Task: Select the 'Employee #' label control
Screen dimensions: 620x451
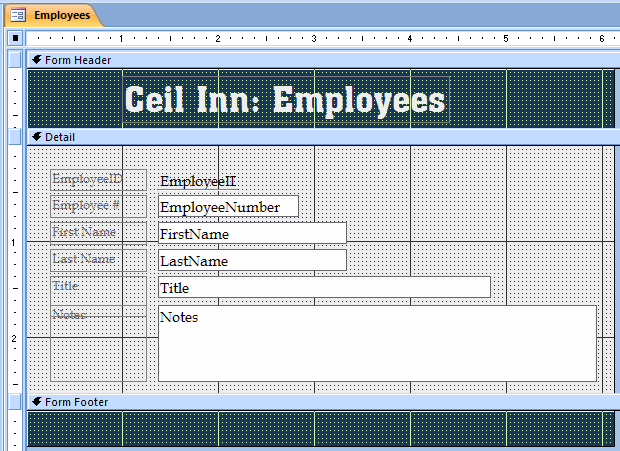Action: click(x=98, y=206)
